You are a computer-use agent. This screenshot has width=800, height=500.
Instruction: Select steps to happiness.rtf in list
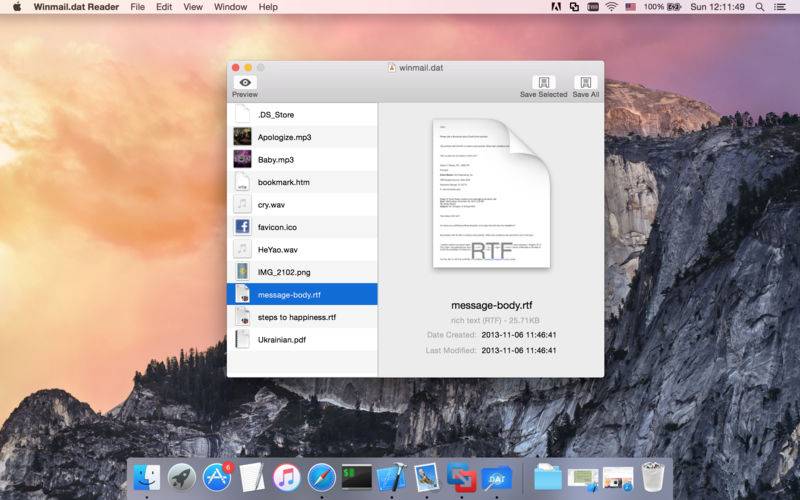pyautogui.click(x=296, y=317)
